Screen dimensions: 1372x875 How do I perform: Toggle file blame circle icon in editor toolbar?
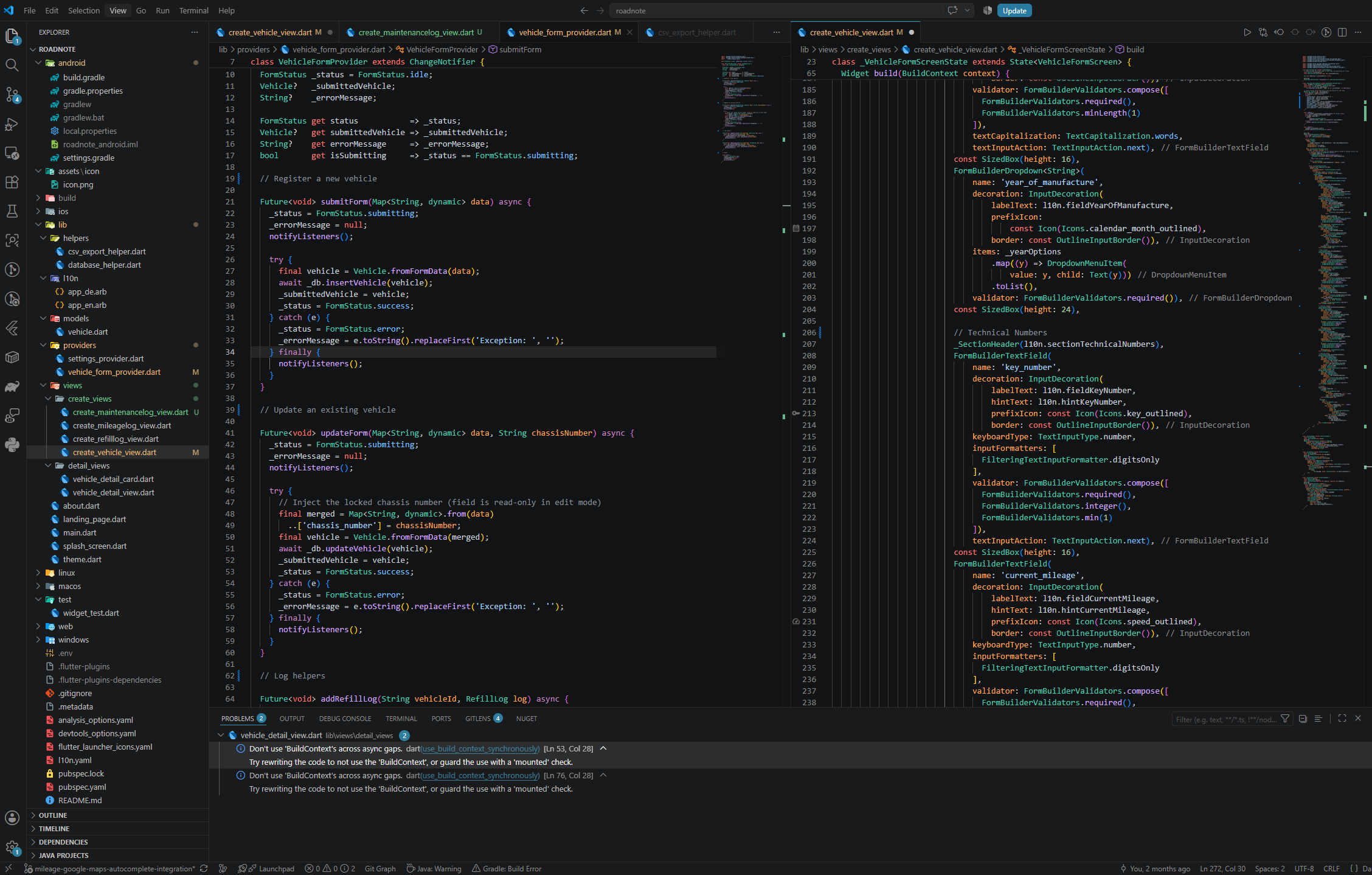click(1326, 32)
